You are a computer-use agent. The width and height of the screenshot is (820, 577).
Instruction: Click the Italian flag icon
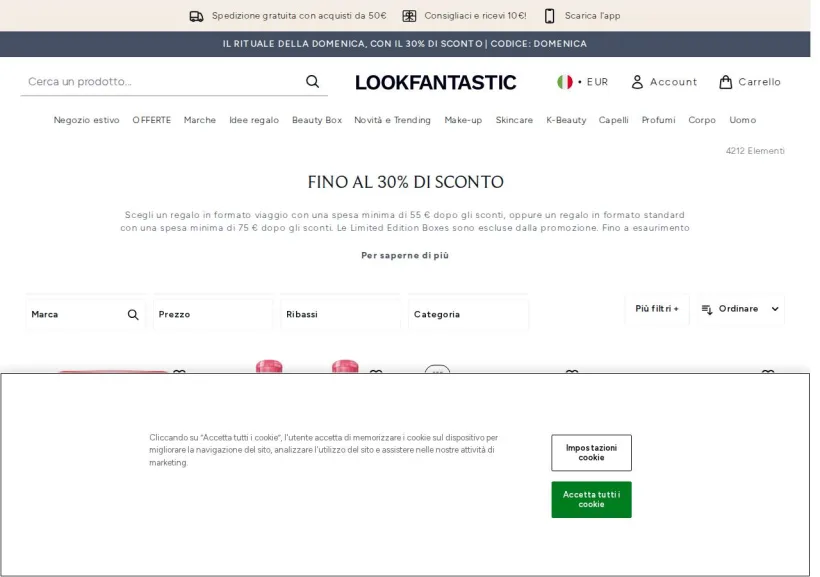(x=565, y=82)
